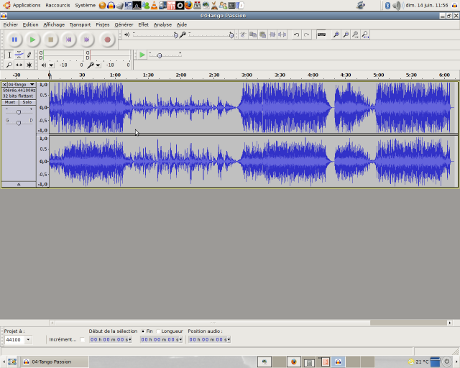
Task: Click the Undo toolbar icon
Action: [x=296, y=35]
